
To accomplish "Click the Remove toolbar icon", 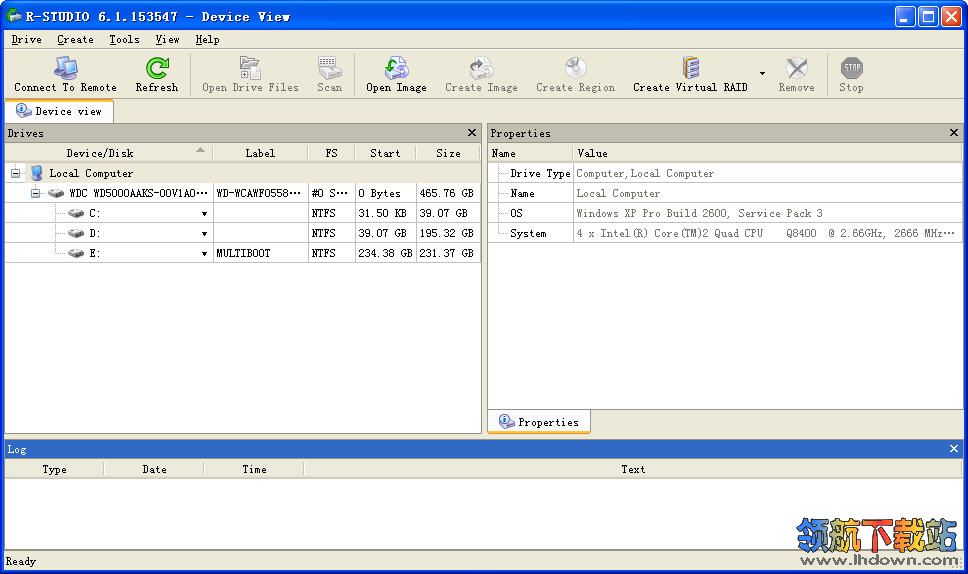I will coord(796,68).
